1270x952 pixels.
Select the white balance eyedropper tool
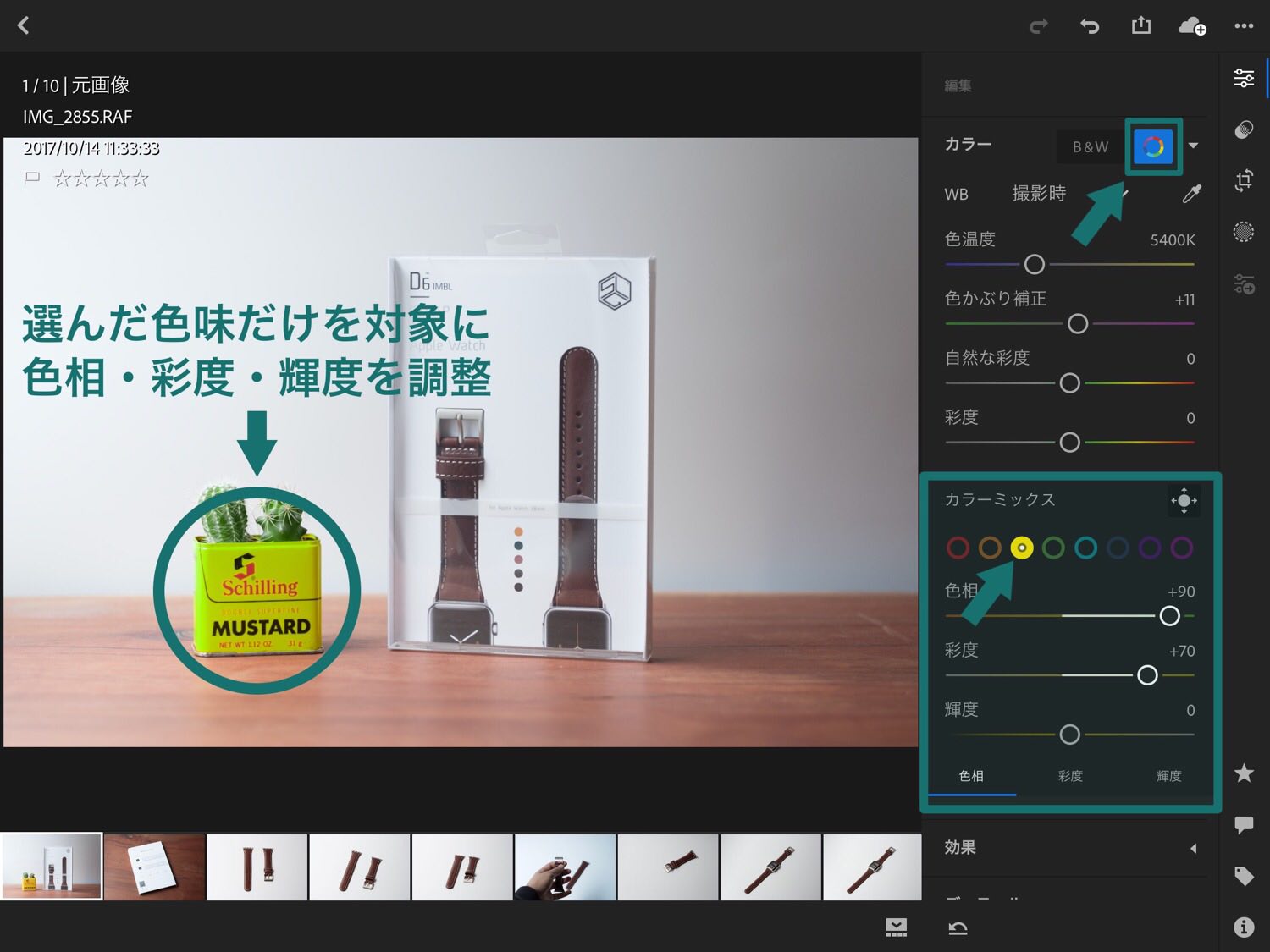[1191, 194]
